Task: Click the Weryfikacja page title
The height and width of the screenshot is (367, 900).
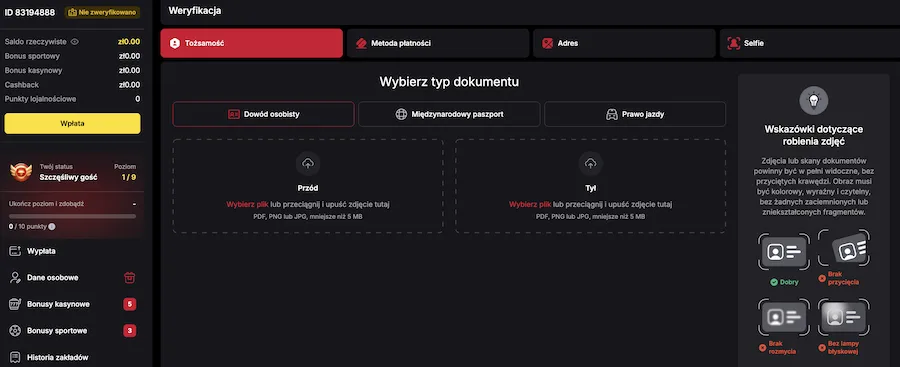Action: [x=195, y=10]
